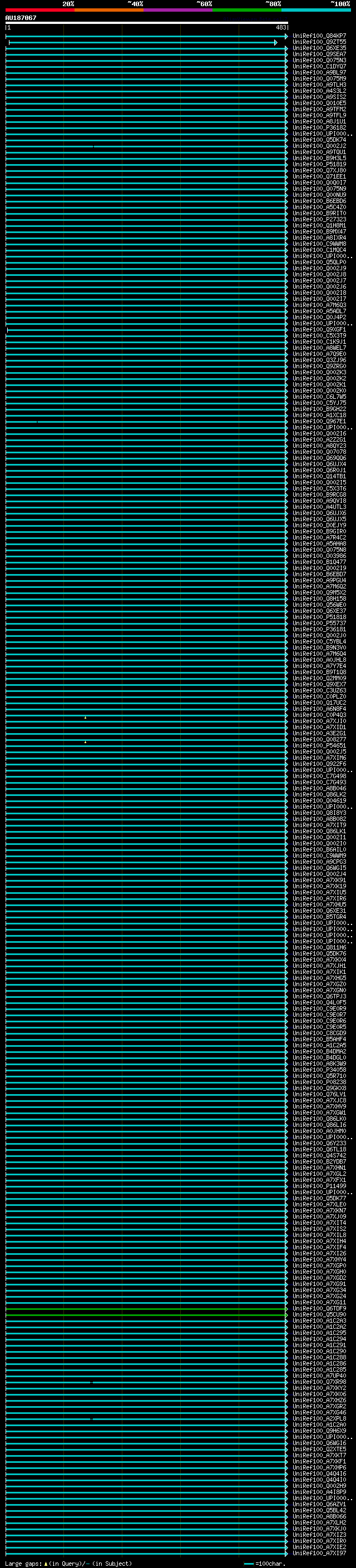The height and width of the screenshot is (1568, 356).
Task: Click hit label UniRef100_Q2XTE5
Action: [319, 1449]
